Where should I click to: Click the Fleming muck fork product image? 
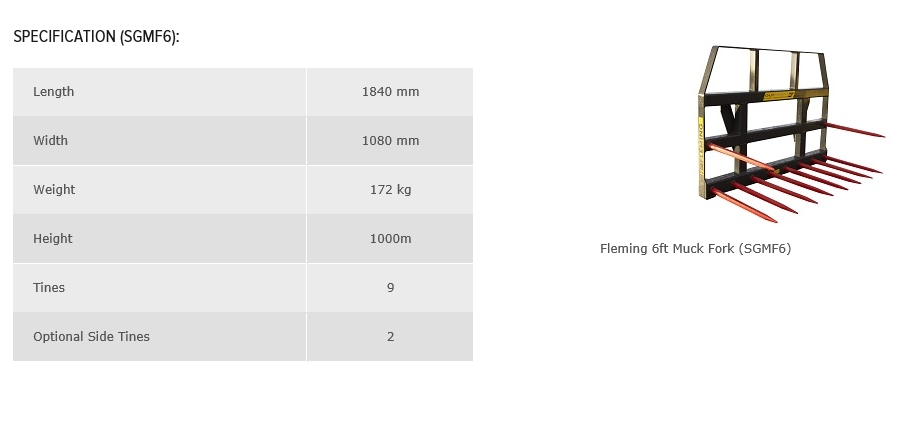coord(791,134)
